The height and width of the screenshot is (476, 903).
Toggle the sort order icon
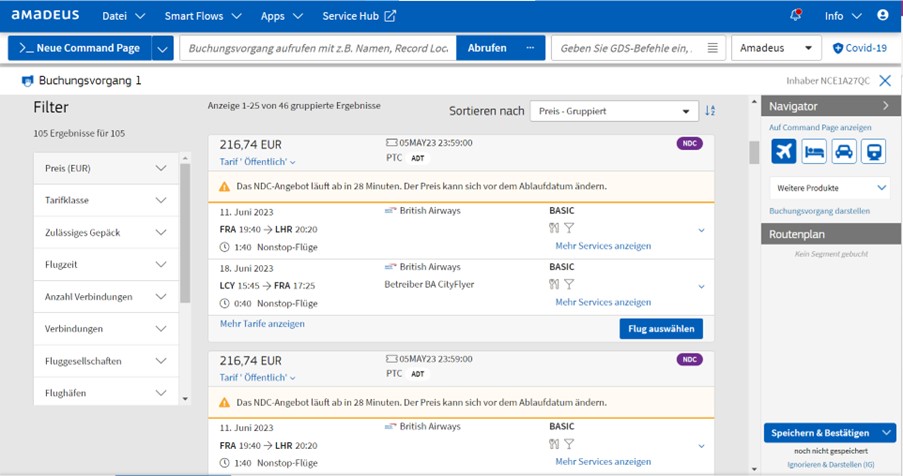(710, 111)
